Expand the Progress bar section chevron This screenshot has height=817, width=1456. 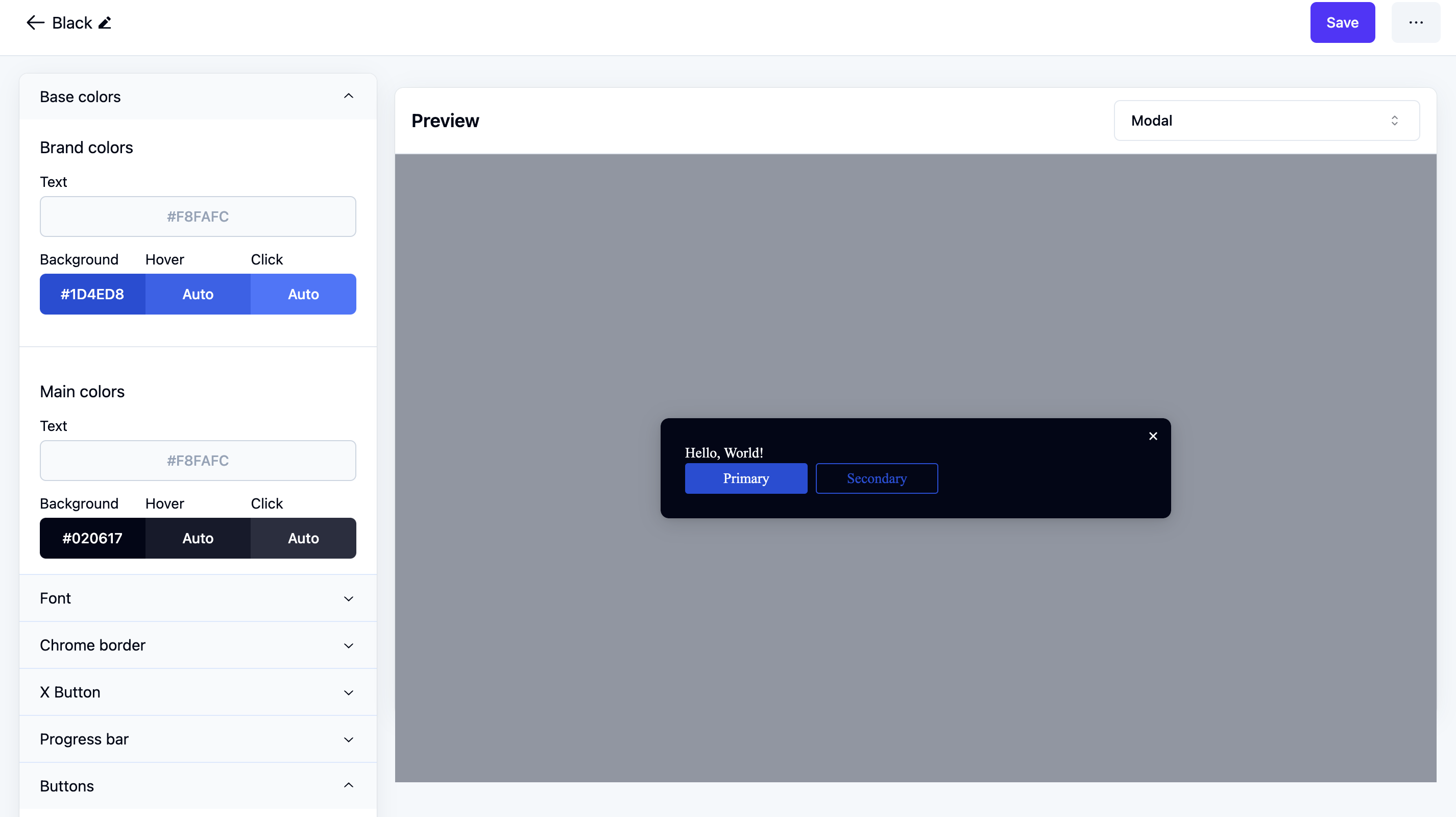pyautogui.click(x=349, y=739)
